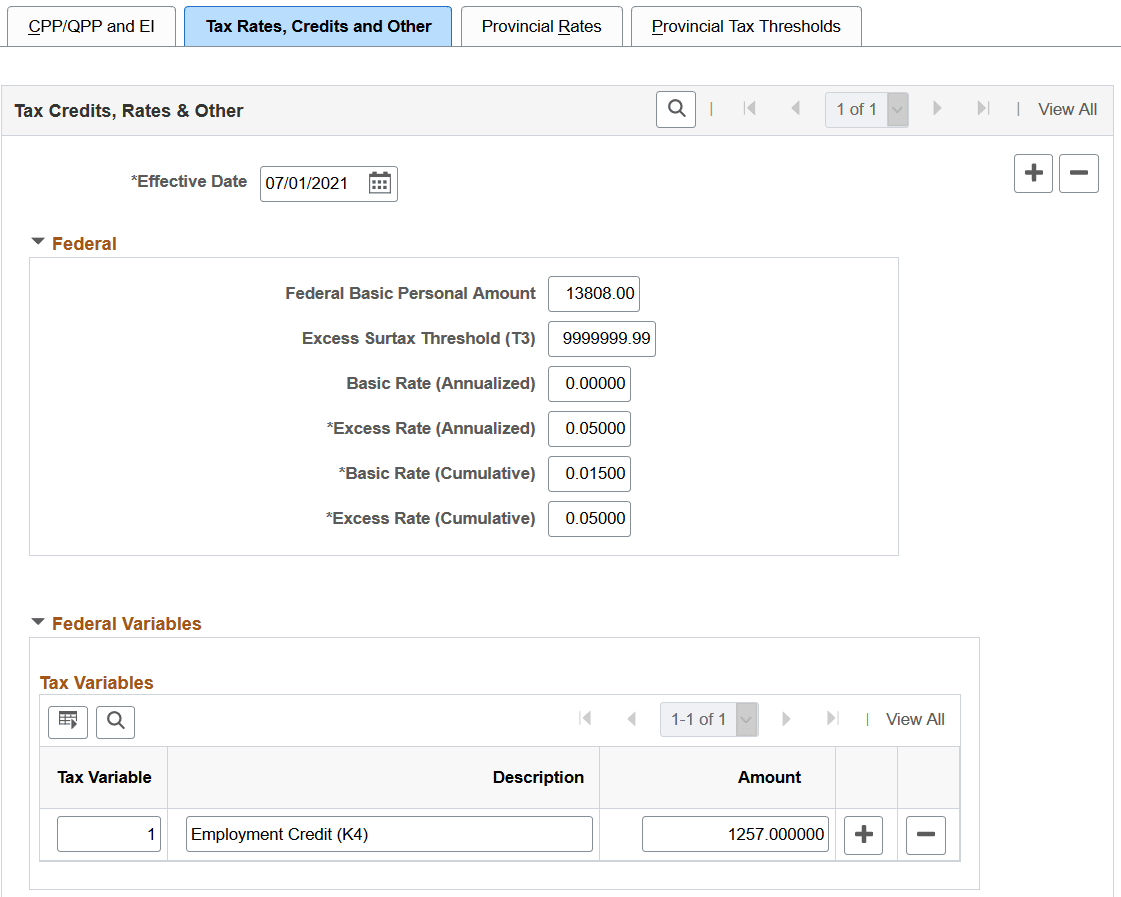Viewport: 1121px width, 897px height.
Task: Open the Provincial Rates tab
Action: click(541, 26)
